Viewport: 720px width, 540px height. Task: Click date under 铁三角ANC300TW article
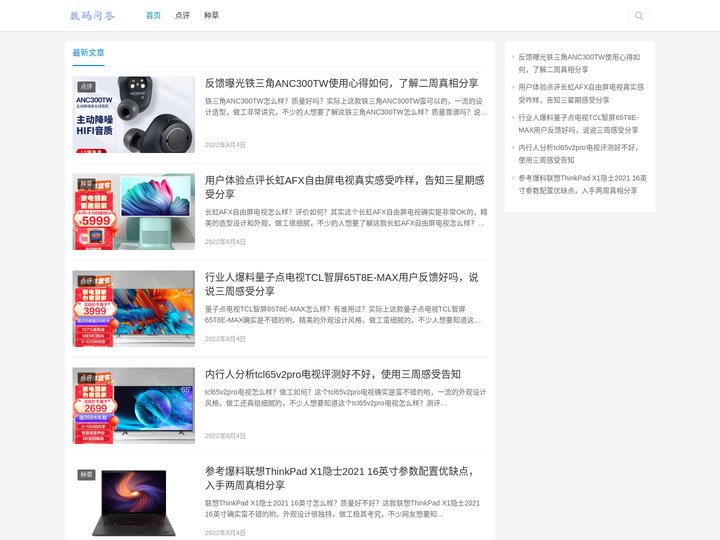tap(225, 145)
